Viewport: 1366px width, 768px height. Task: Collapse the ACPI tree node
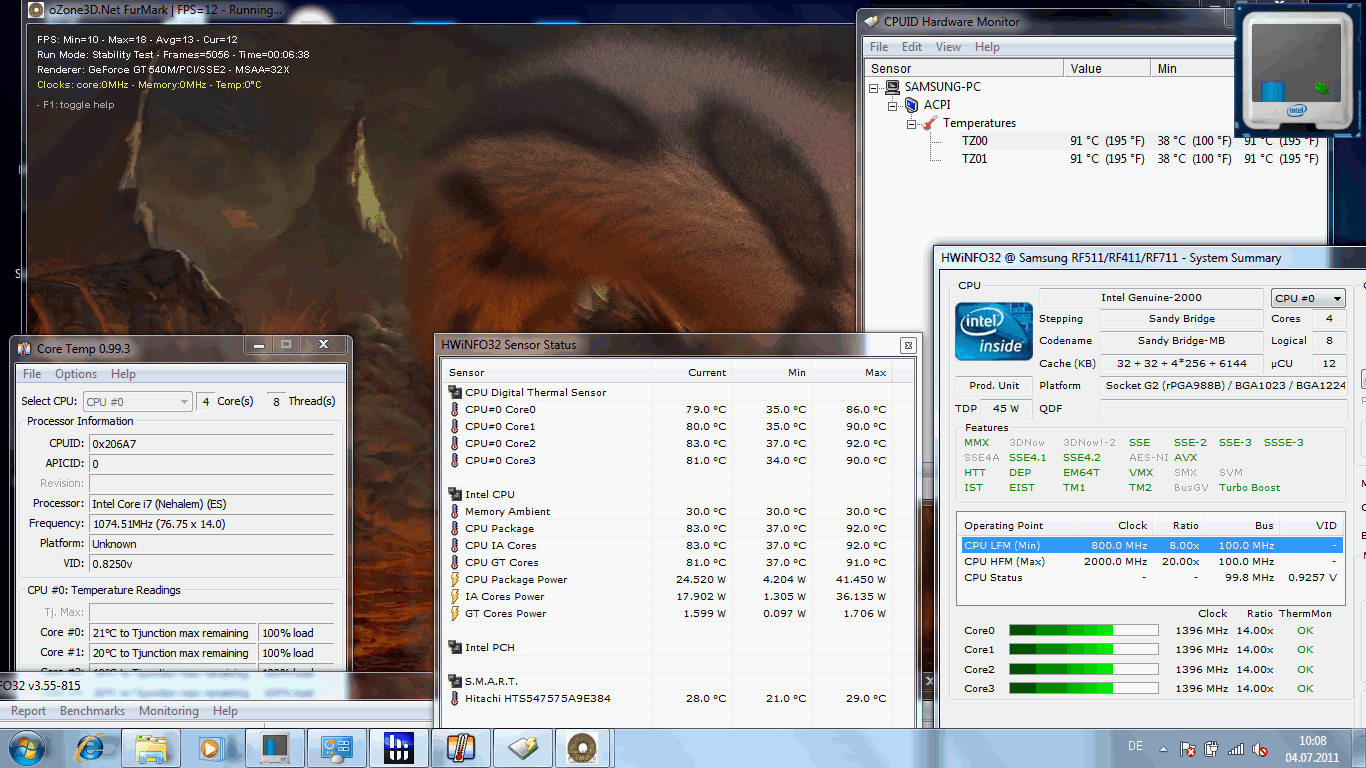893,105
